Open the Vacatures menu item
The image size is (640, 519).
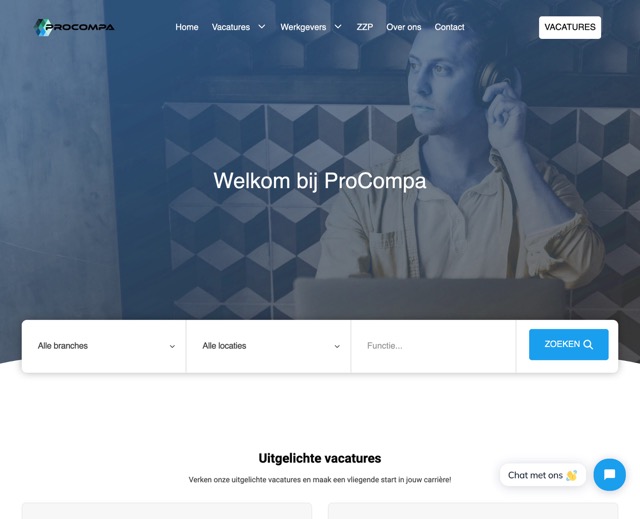(231, 27)
